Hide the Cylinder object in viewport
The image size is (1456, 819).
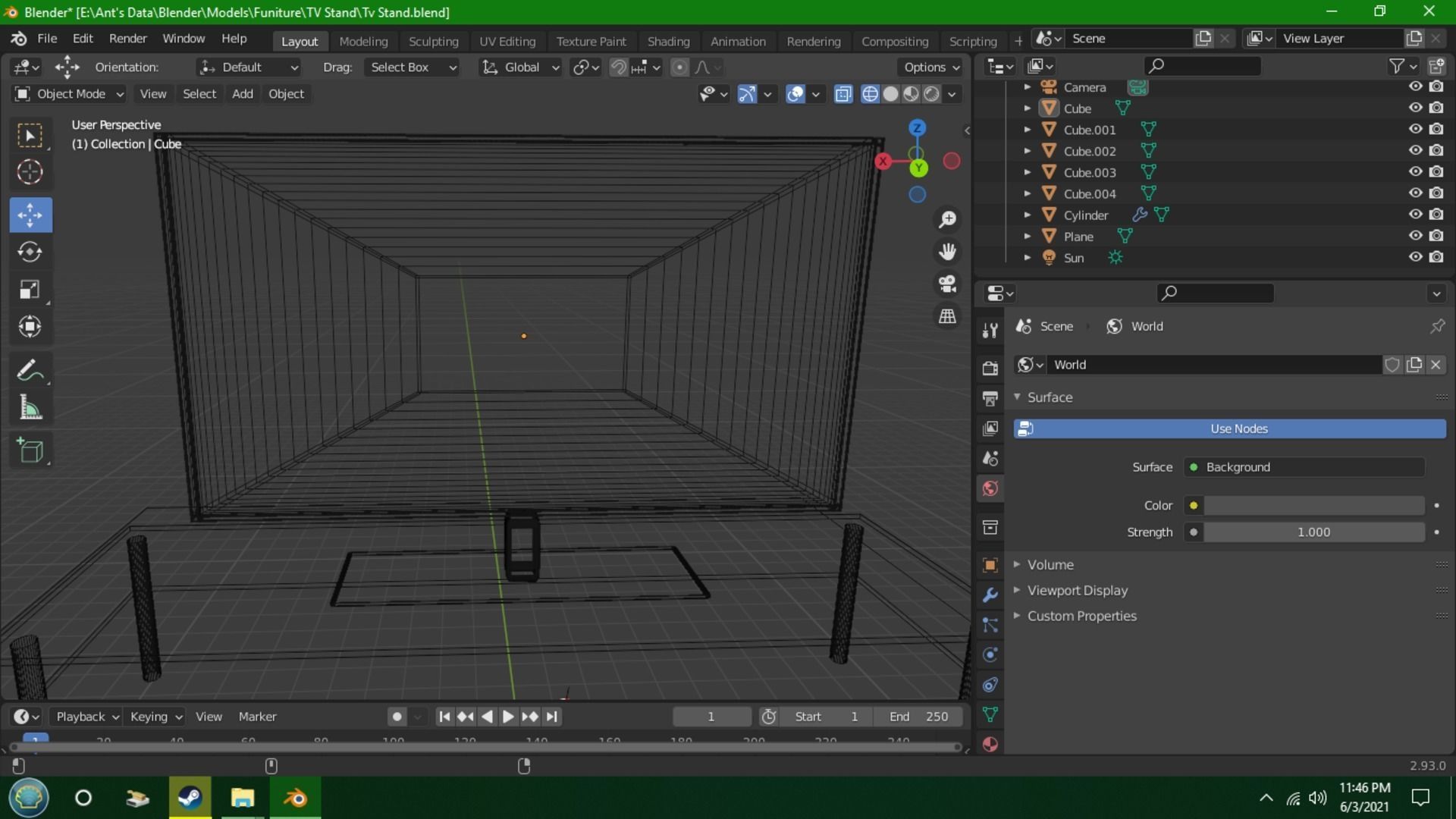tap(1415, 215)
